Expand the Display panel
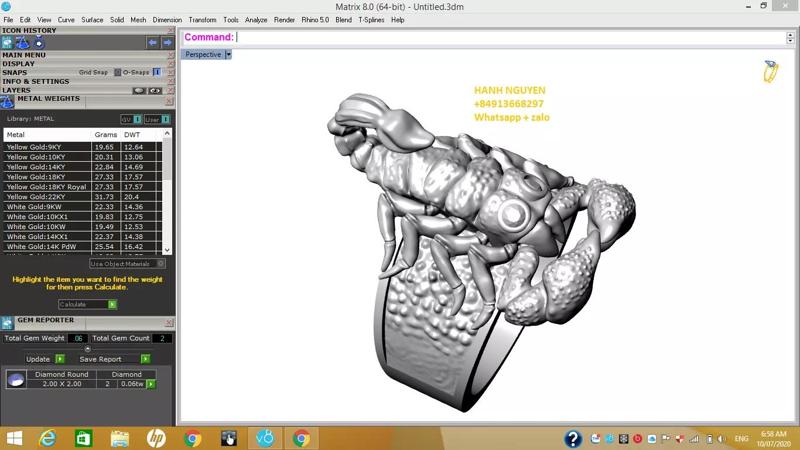This screenshot has width=800, height=450. (18, 64)
